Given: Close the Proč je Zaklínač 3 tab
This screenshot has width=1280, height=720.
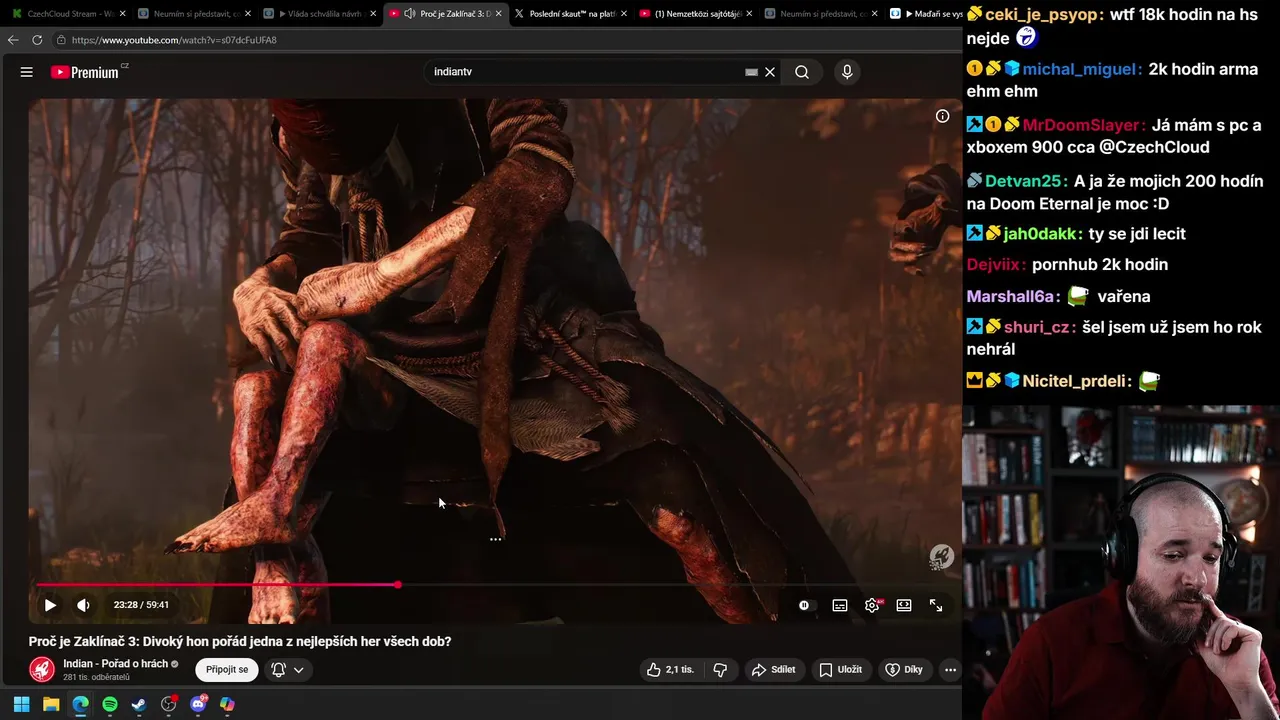Looking at the screenshot, I should click(498, 14).
